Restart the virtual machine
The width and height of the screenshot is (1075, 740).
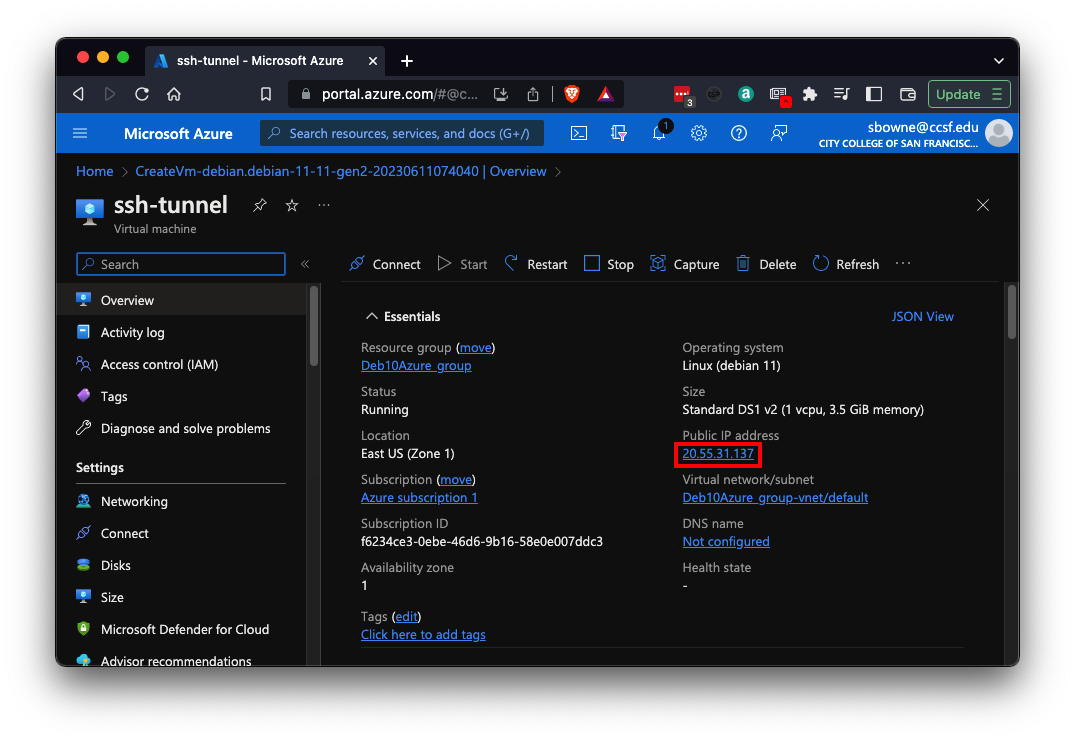point(536,264)
